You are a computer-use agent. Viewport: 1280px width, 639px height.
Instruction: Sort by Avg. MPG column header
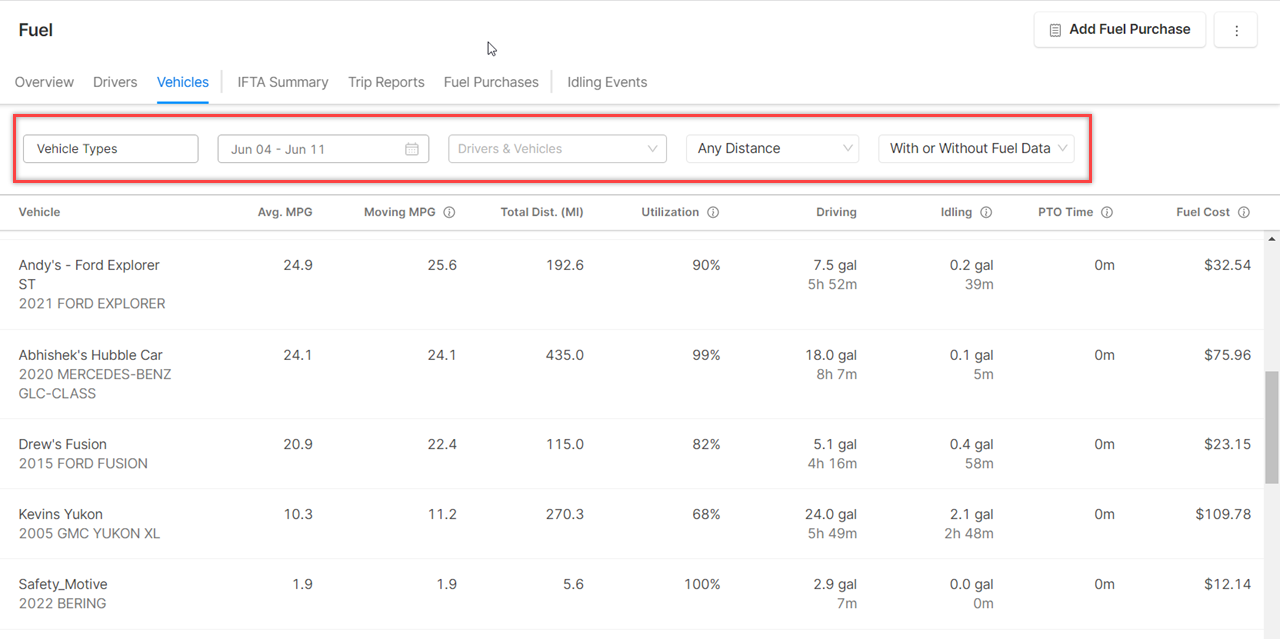[x=284, y=212]
